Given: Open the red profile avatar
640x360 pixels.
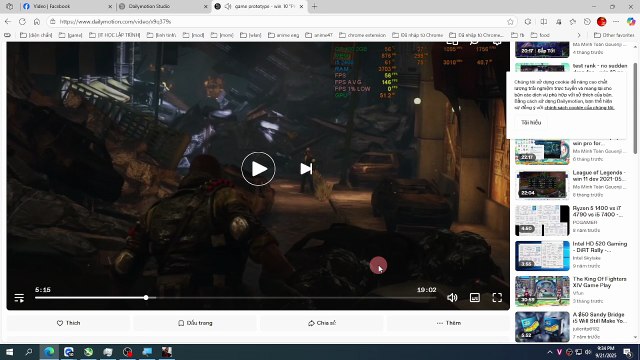Looking at the screenshot, I should [601, 22].
